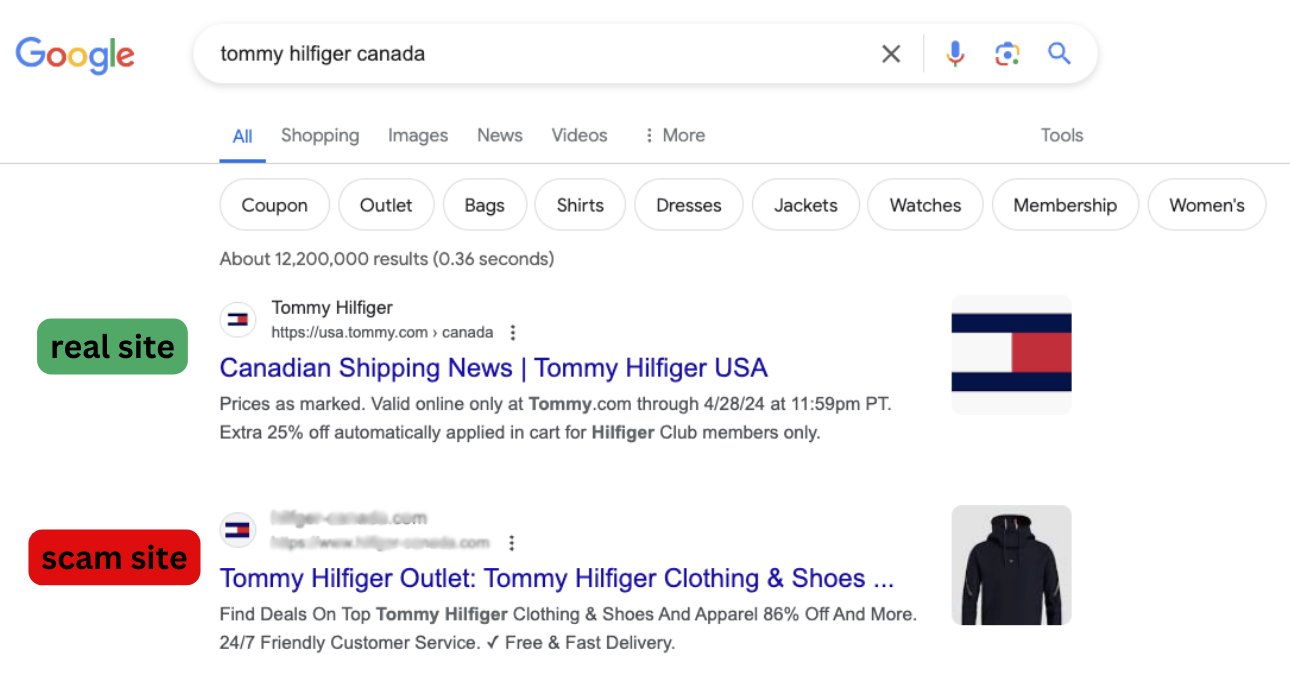Clear the search box with X icon

[x=890, y=54]
